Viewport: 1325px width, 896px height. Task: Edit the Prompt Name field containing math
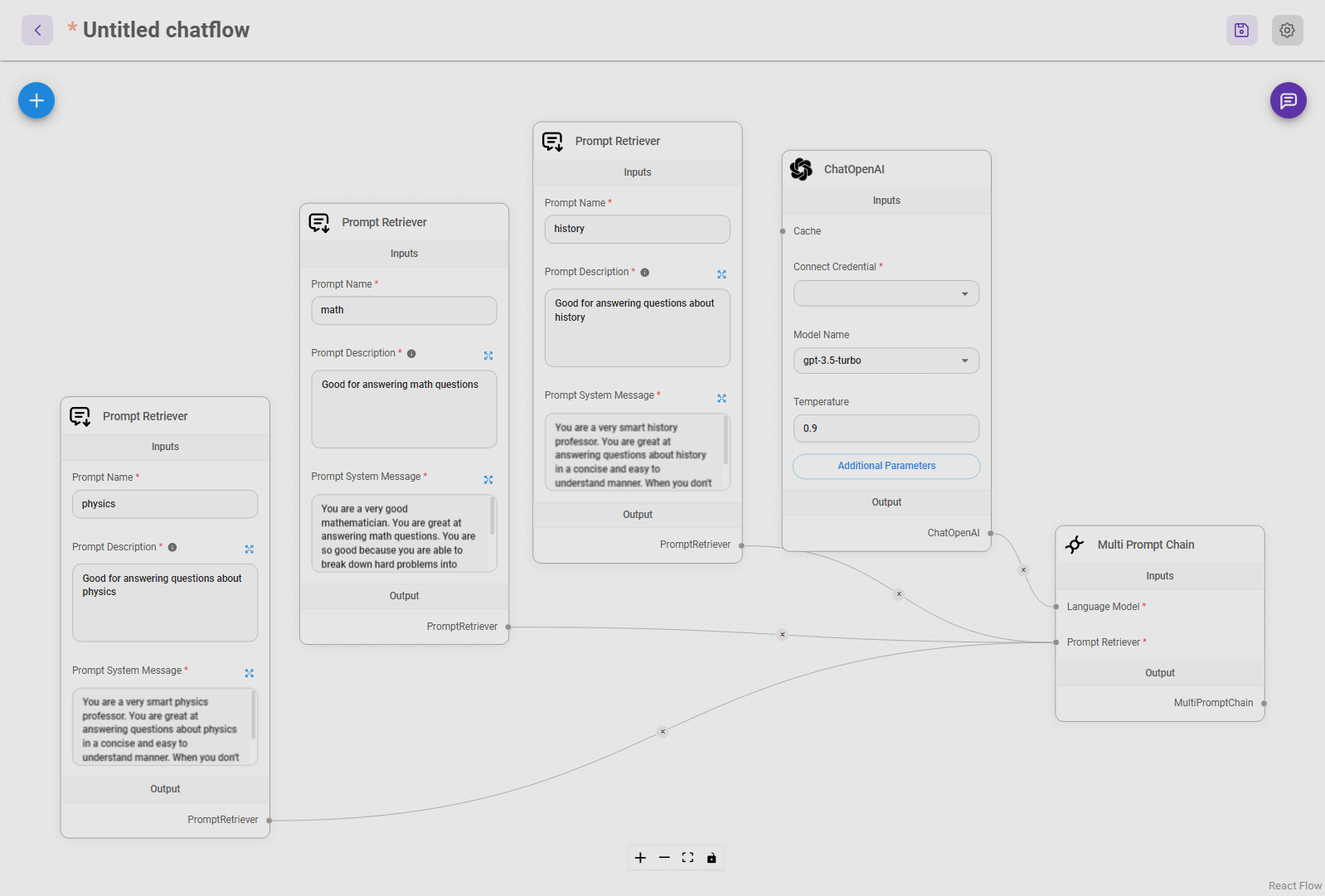[404, 310]
